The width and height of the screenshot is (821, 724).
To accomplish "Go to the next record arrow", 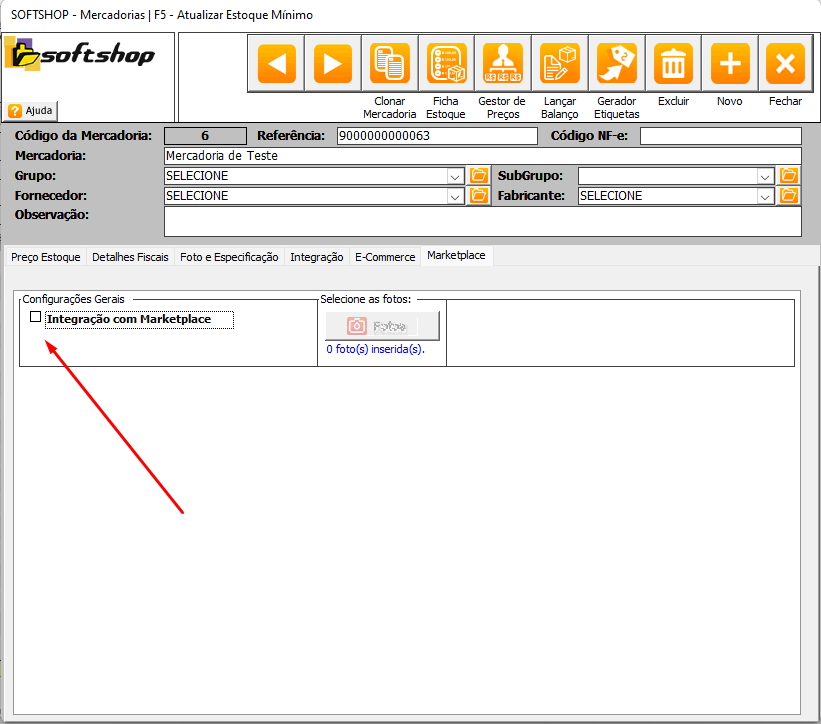I will [x=333, y=64].
